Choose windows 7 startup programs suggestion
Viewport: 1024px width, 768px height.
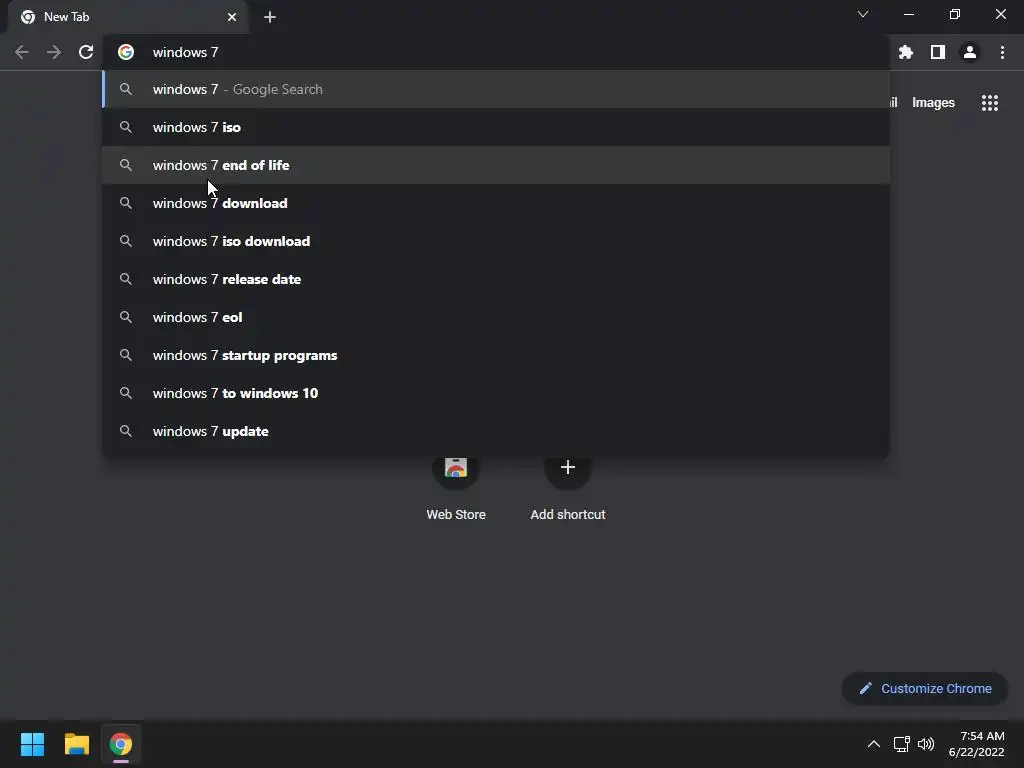tap(245, 355)
